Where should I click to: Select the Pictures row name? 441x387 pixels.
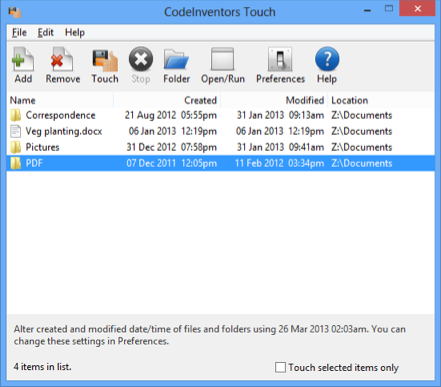coord(42,147)
